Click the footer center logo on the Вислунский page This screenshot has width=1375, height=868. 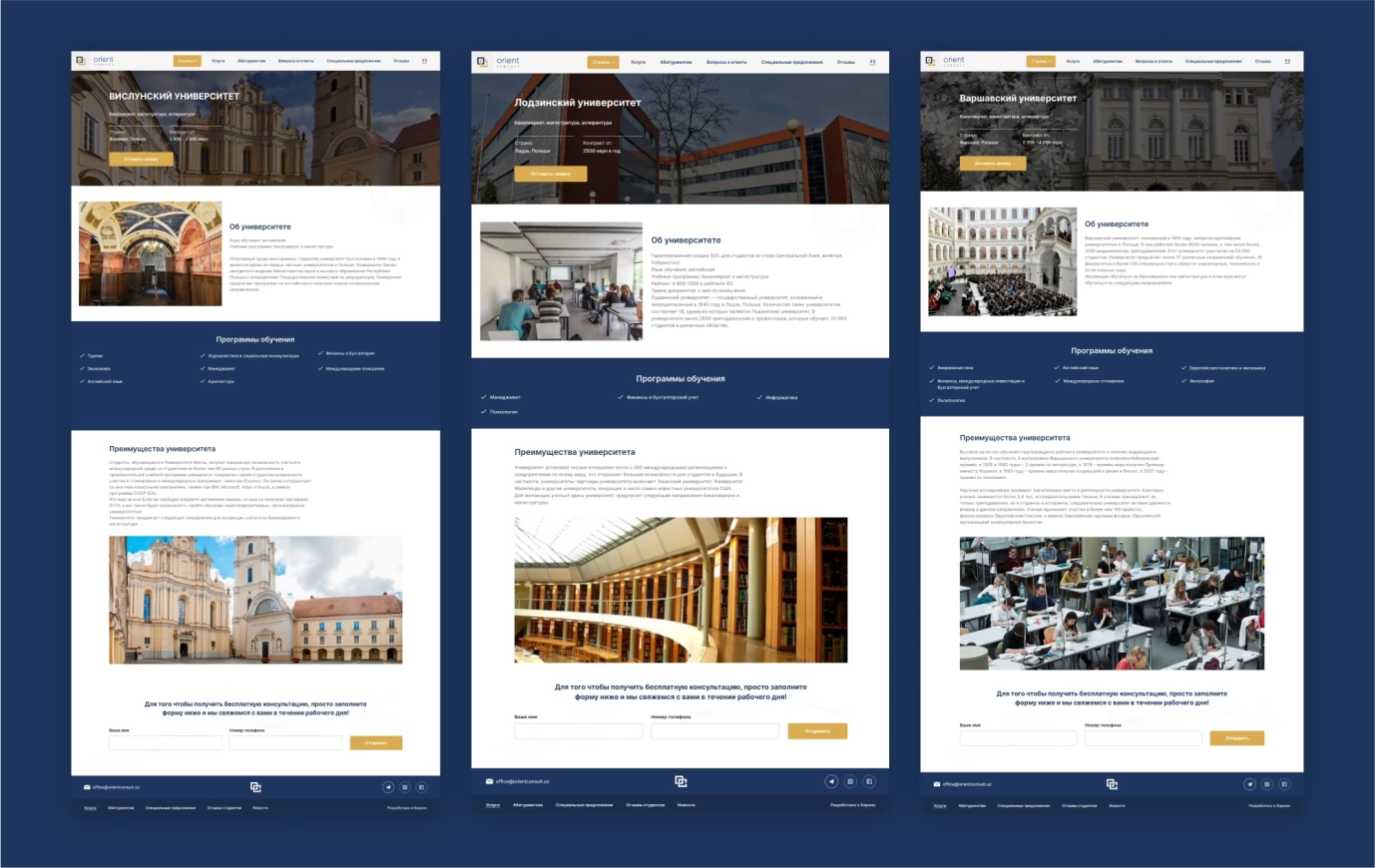[x=255, y=787]
